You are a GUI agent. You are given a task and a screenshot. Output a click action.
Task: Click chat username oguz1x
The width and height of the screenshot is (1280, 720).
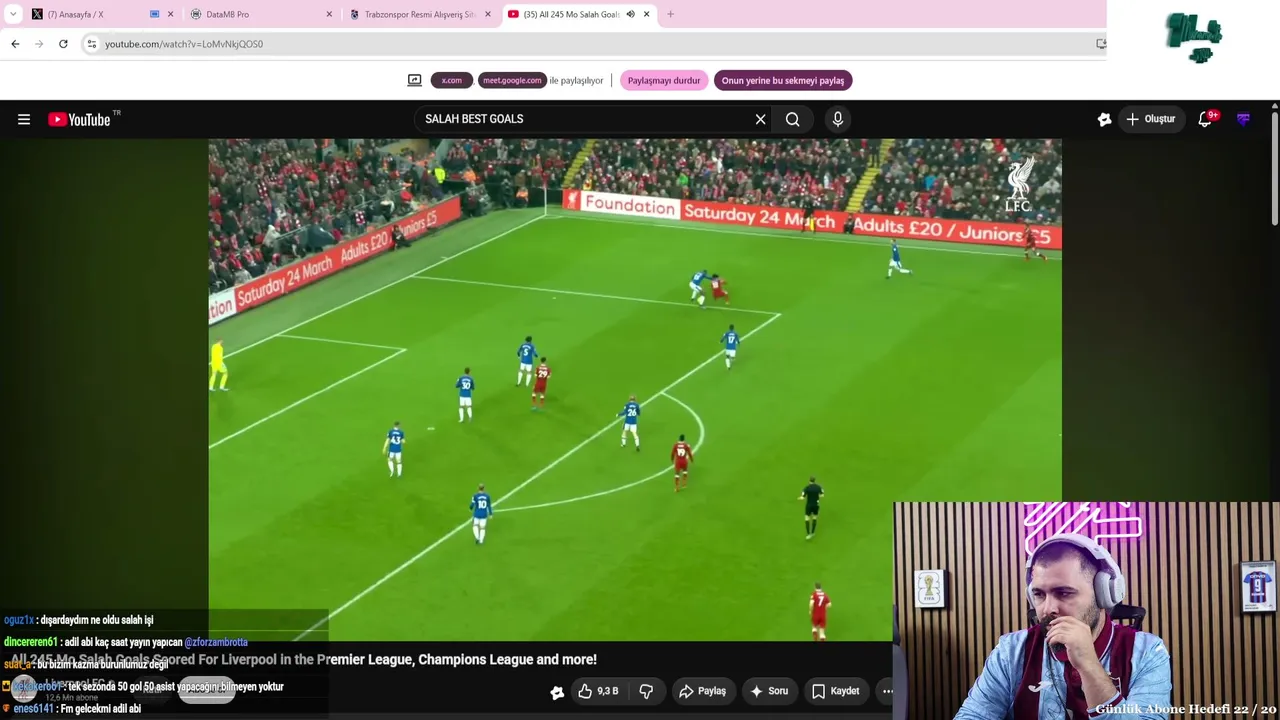19,620
